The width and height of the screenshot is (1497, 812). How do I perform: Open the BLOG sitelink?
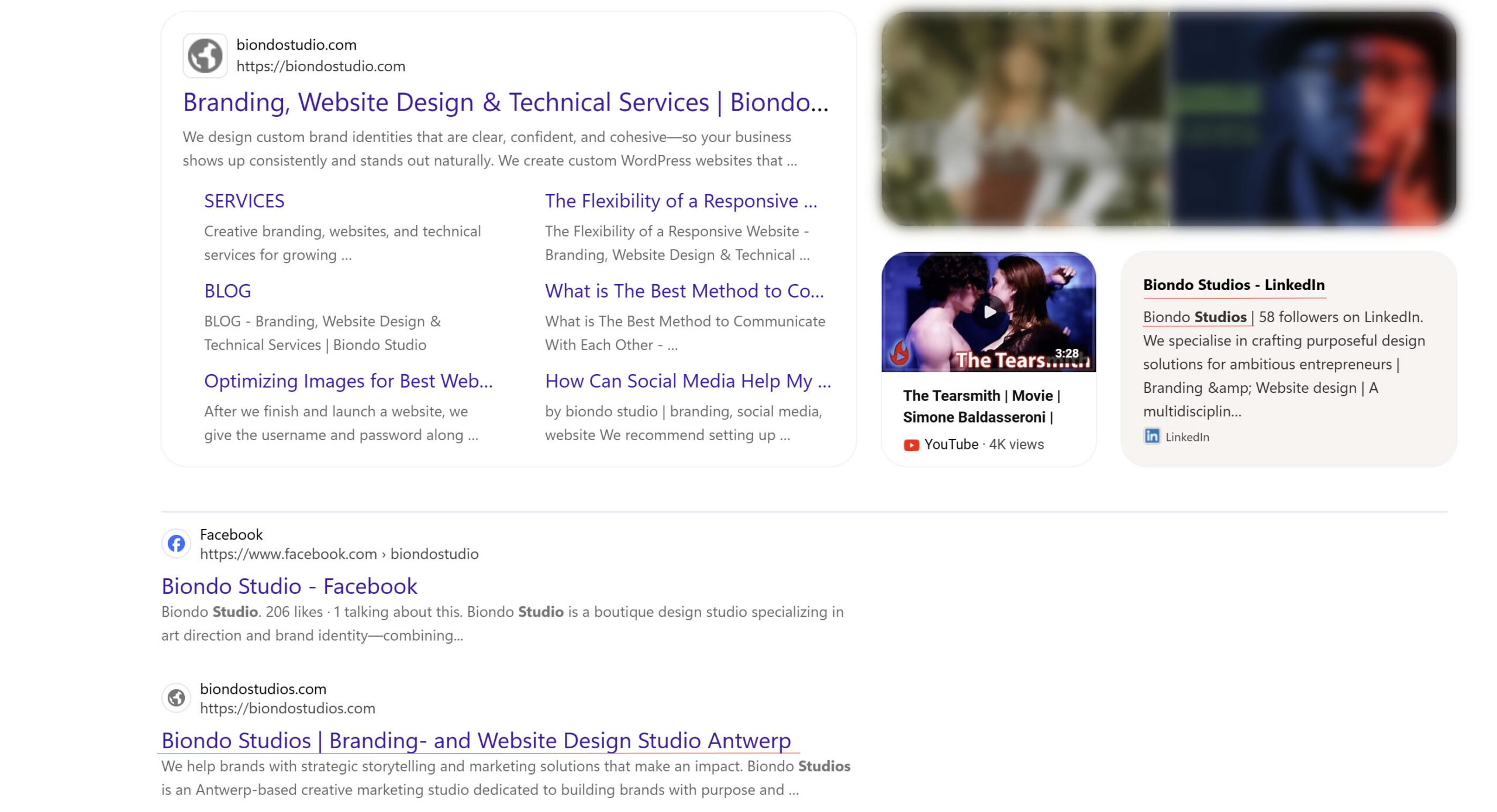click(227, 291)
